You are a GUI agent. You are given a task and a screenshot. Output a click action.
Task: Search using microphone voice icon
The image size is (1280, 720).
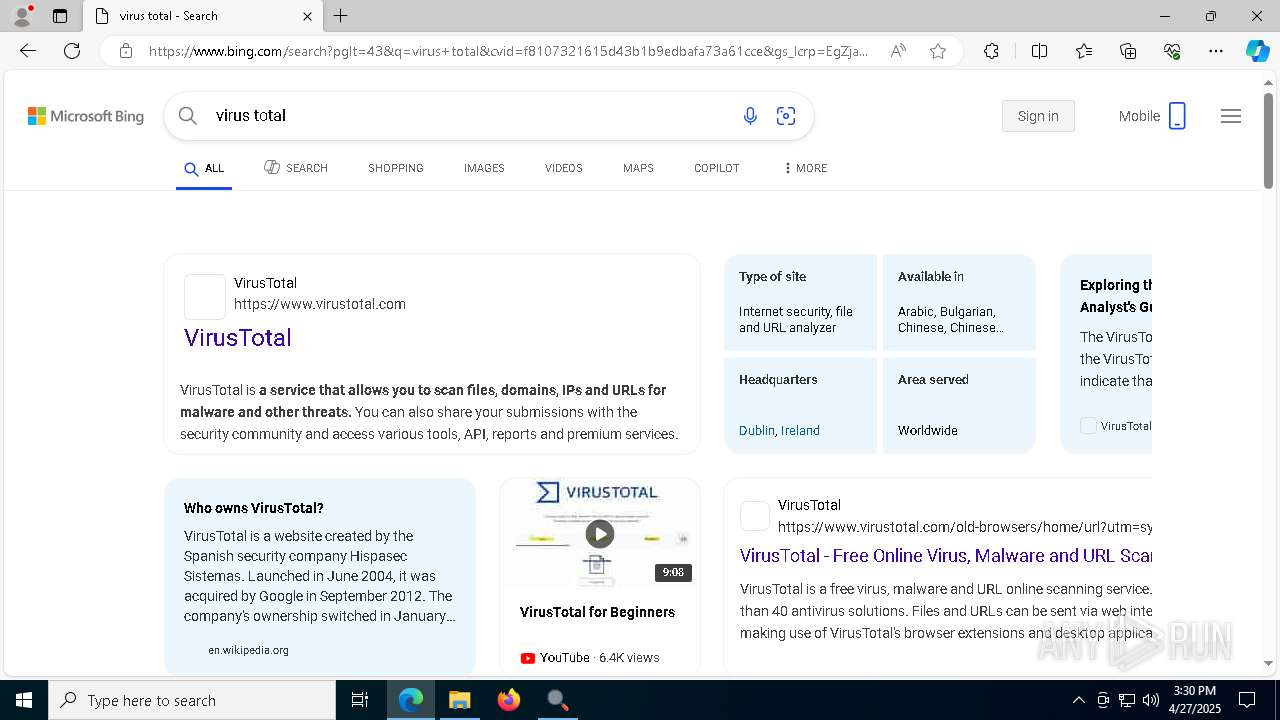pos(750,116)
